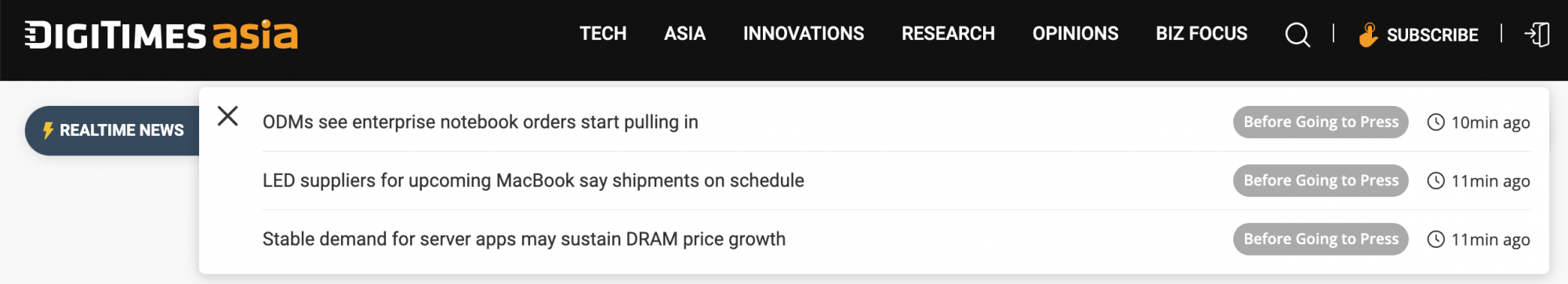Click clock icon on MacBook LED row
The width and height of the screenshot is (1568, 284).
(1436, 181)
